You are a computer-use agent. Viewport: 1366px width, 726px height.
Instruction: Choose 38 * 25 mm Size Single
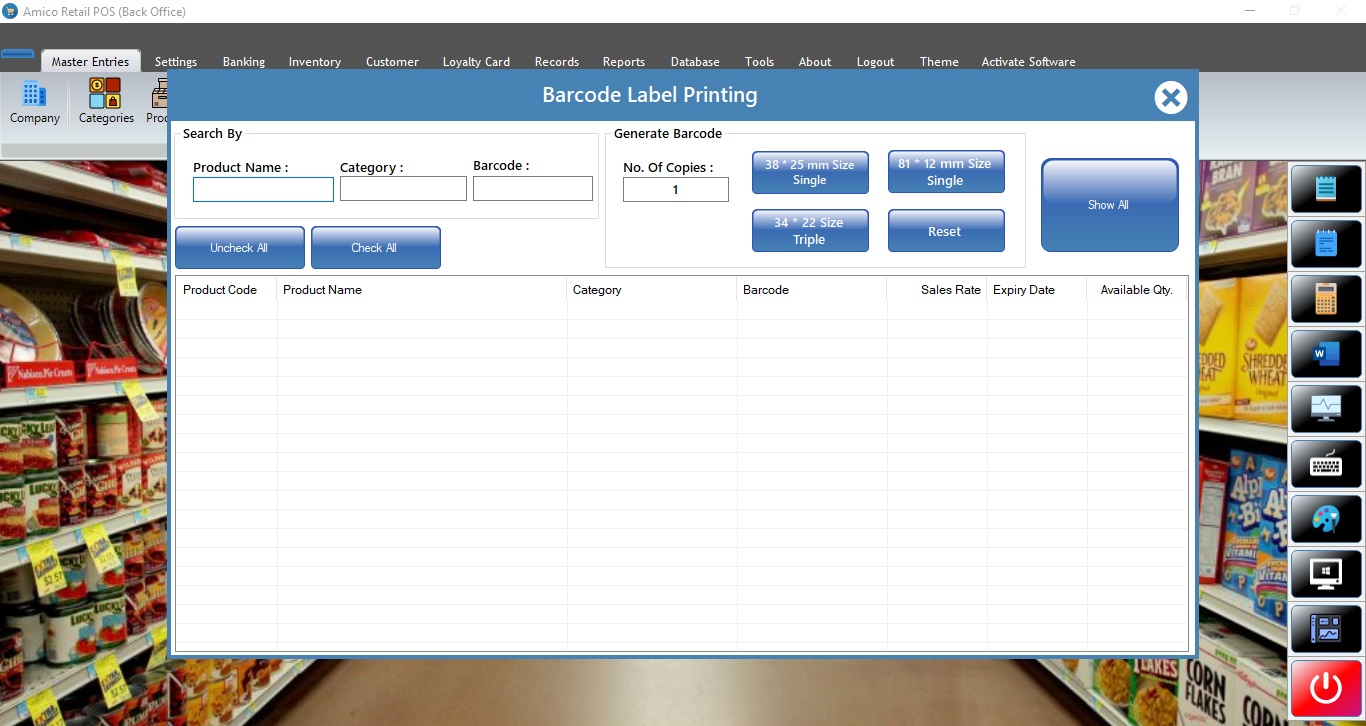(810, 172)
